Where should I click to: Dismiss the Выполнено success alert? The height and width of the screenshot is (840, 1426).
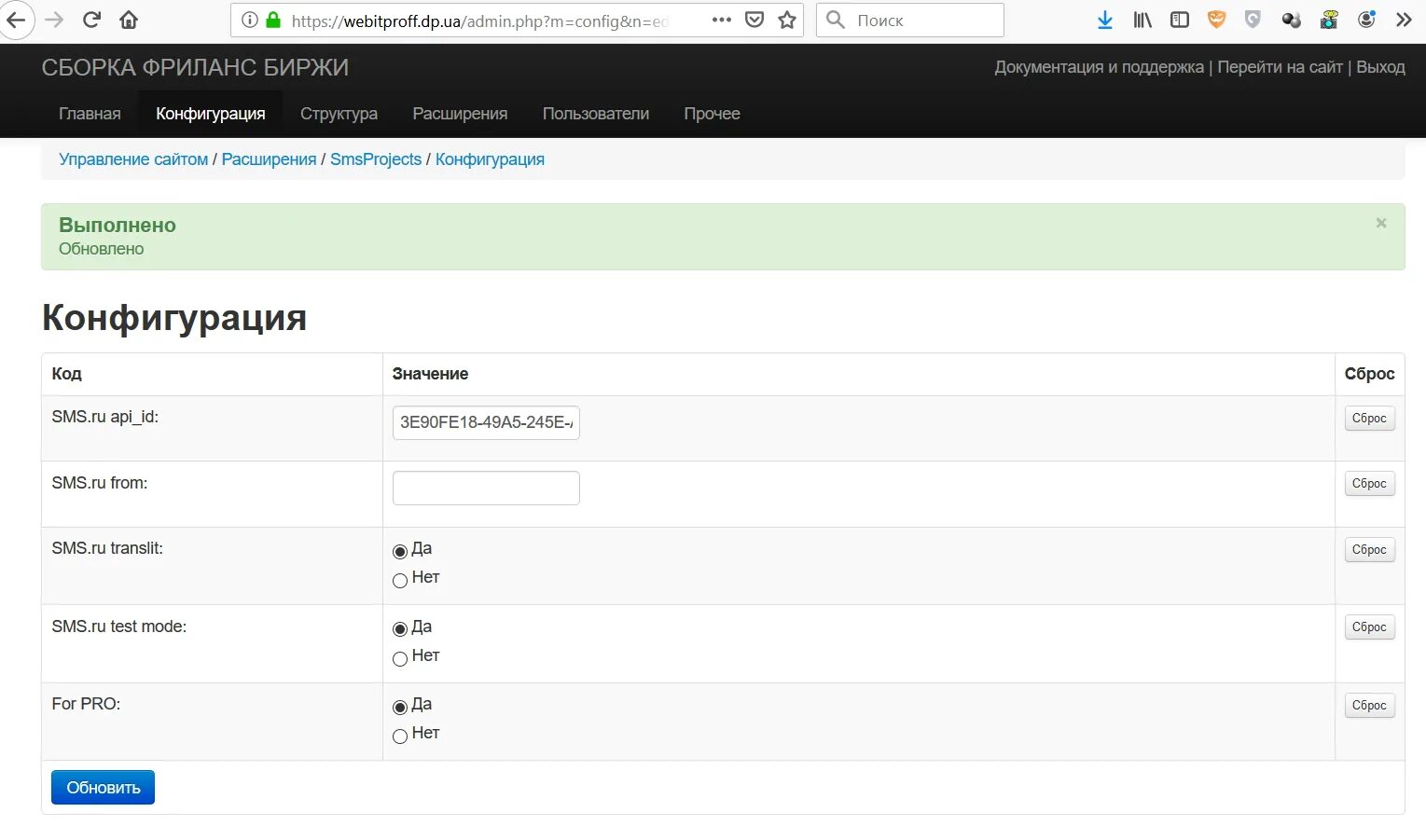[x=1381, y=223]
